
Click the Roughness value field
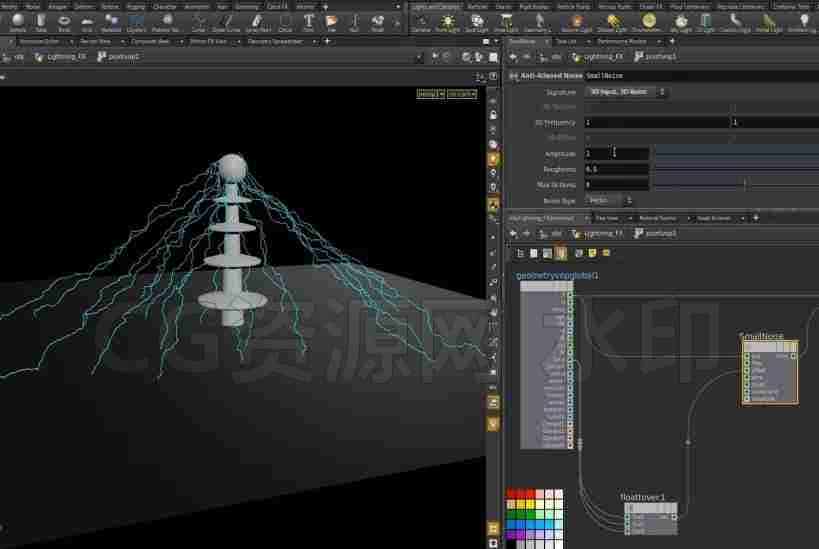(617, 169)
